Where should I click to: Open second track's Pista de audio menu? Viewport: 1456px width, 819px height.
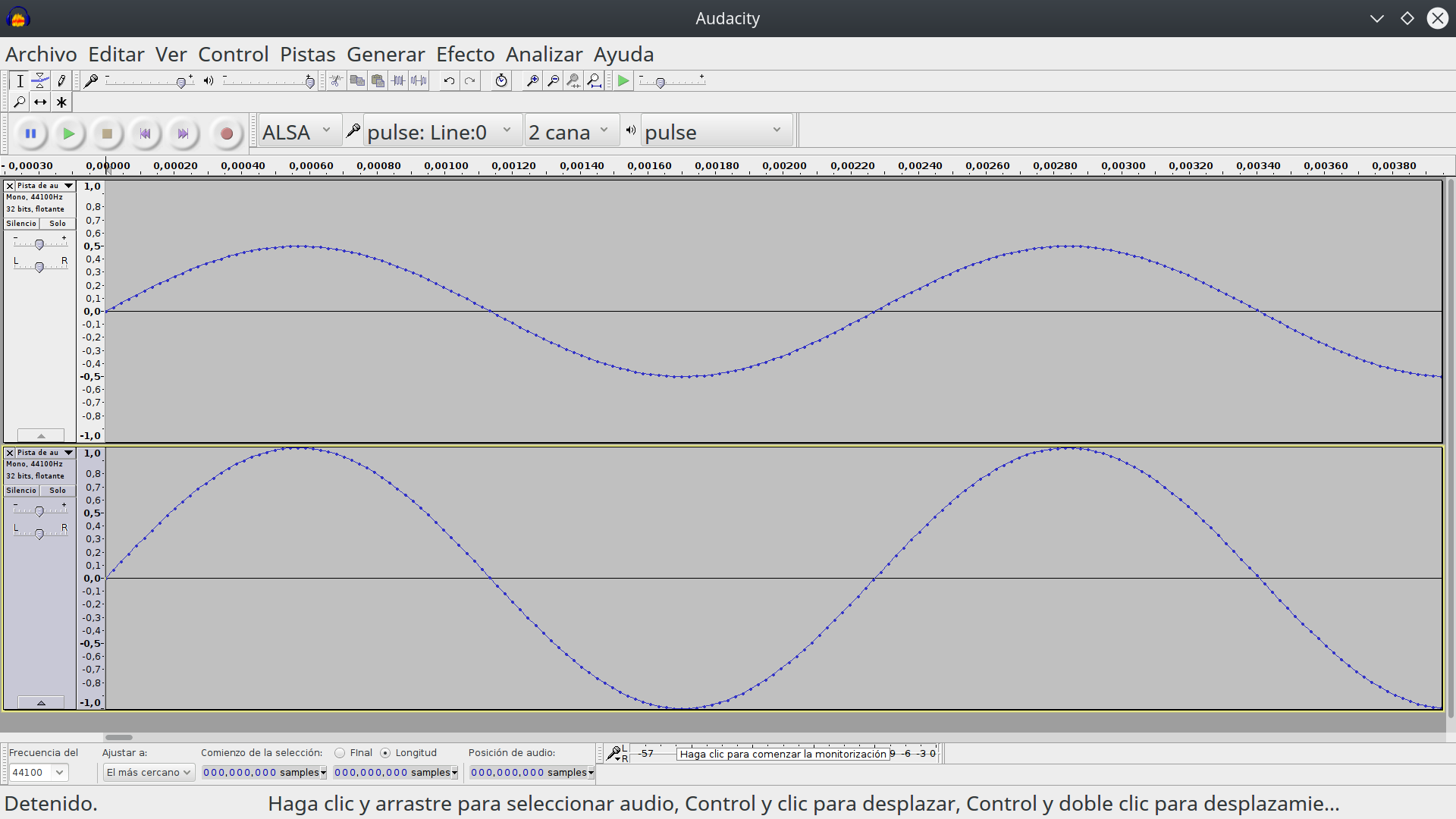point(45,453)
